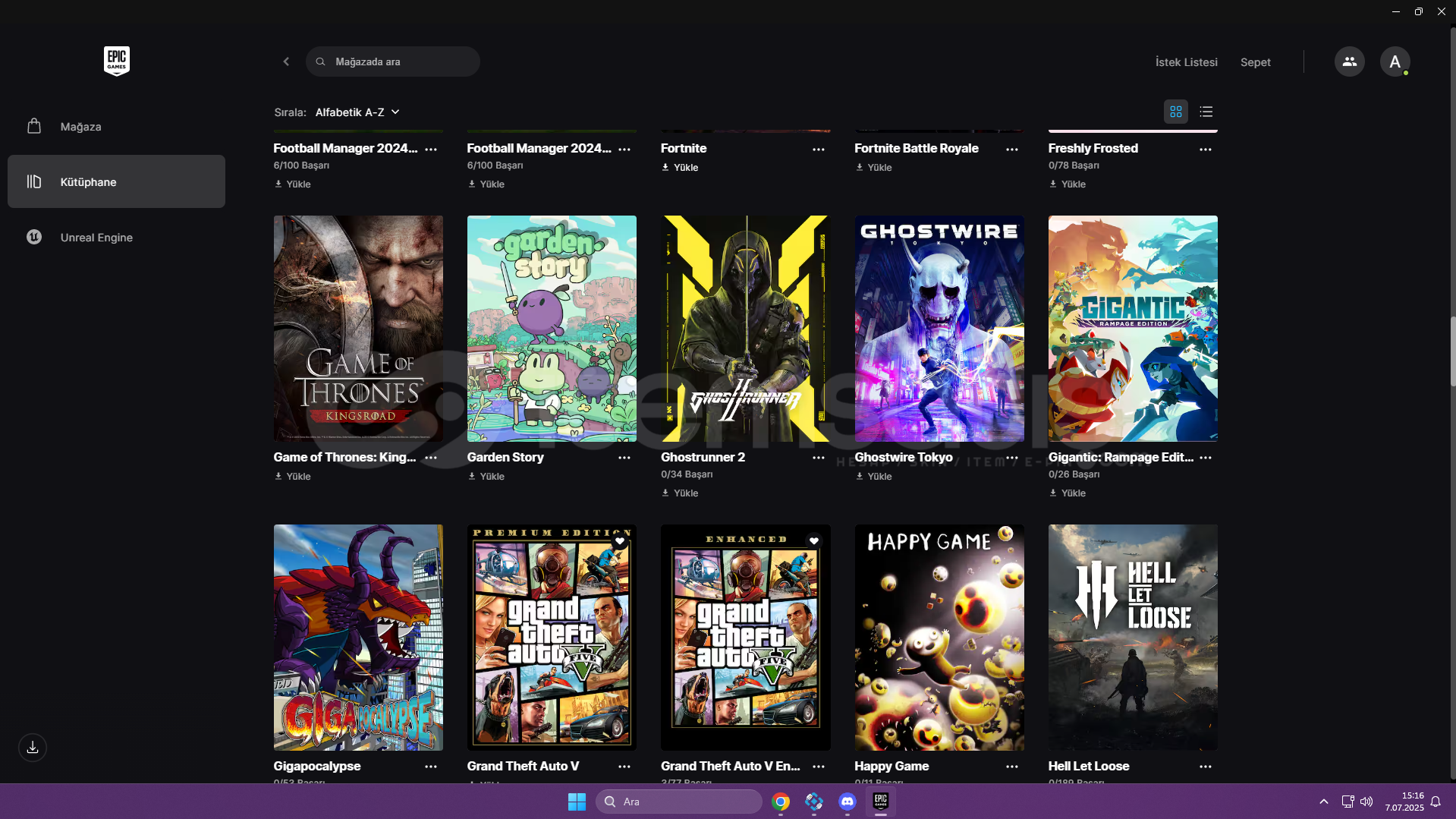Install Fortnite with Yükle
1456x819 pixels.
pyautogui.click(x=680, y=167)
